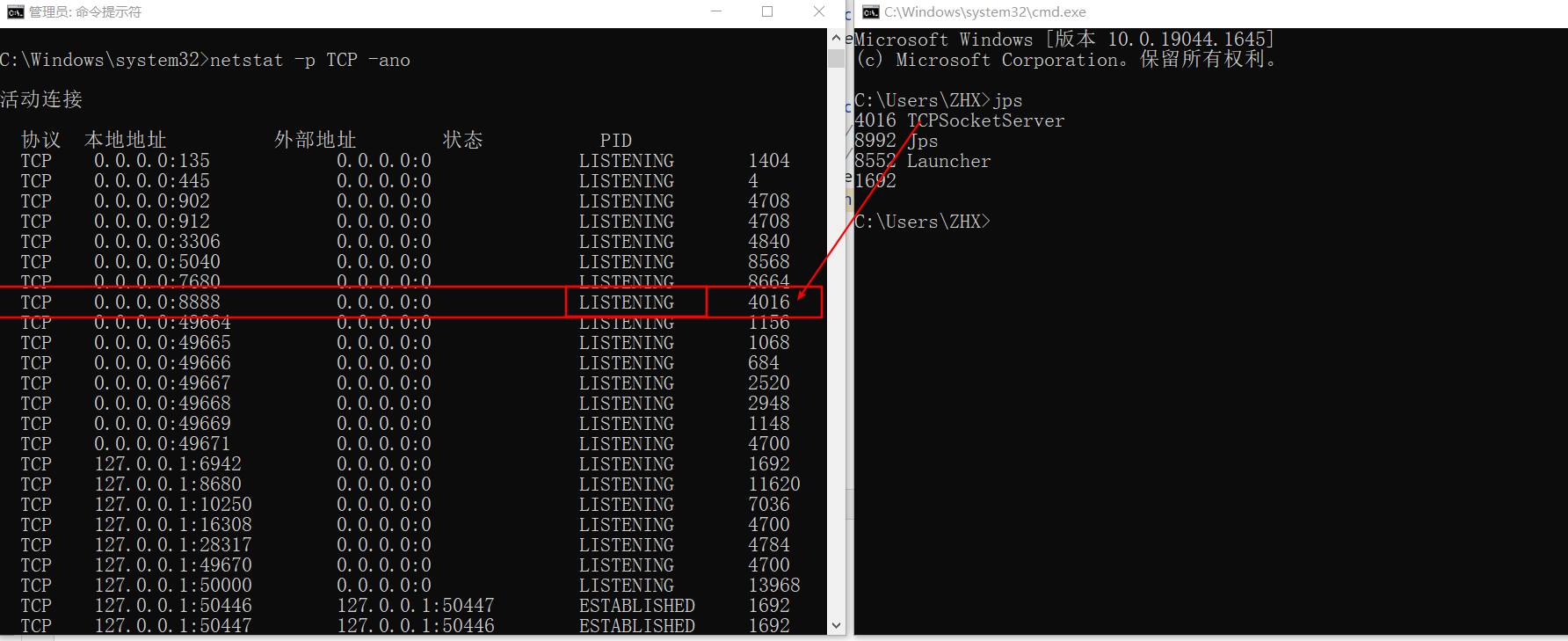The width and height of the screenshot is (1568, 641).
Task: Click local address 0.0.0.0:8888
Action: coord(157,302)
